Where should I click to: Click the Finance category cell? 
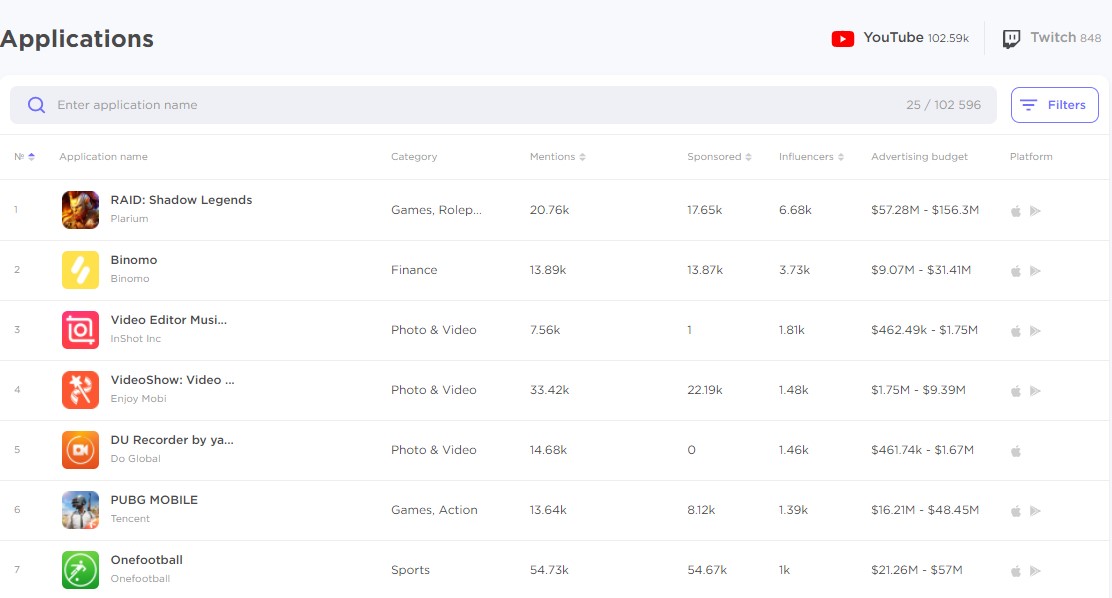click(x=414, y=270)
